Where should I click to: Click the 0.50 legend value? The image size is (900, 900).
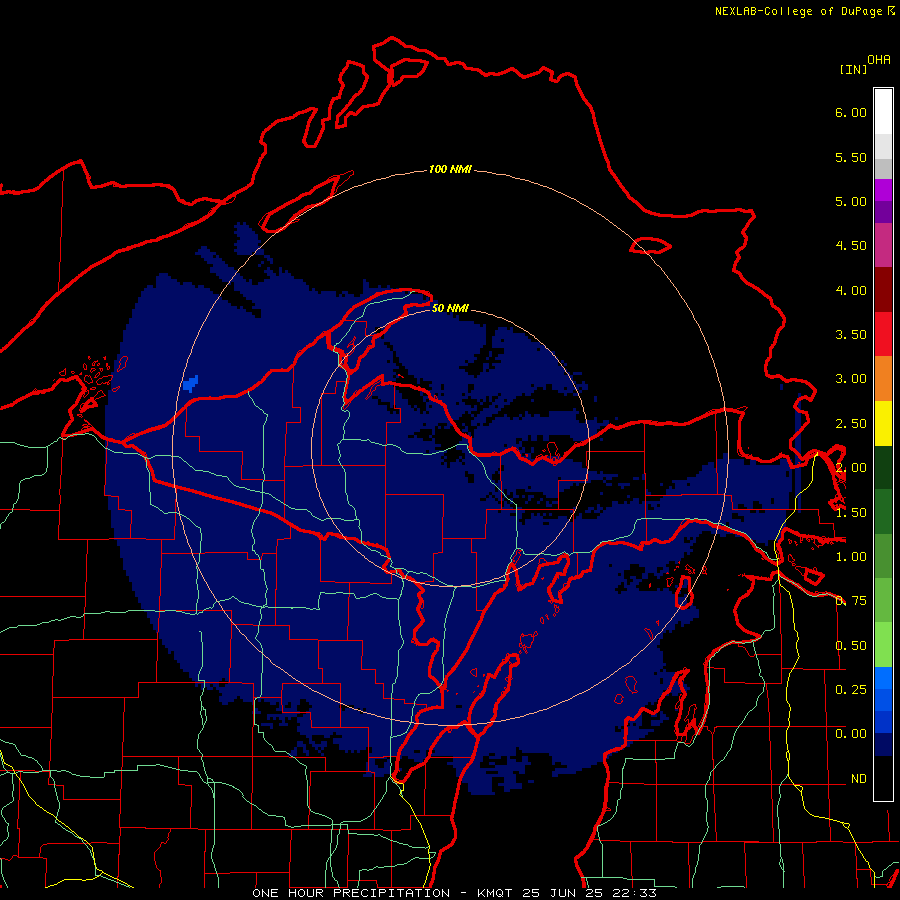(851, 646)
